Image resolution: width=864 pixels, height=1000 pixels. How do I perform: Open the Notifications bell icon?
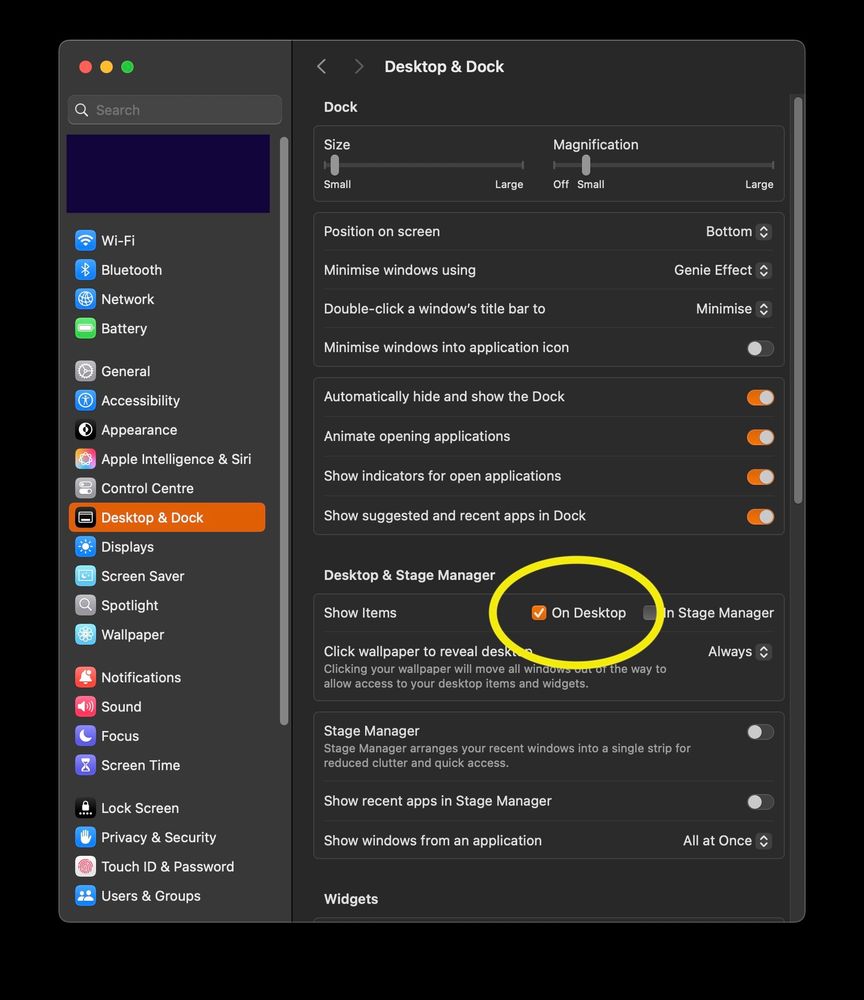click(85, 677)
